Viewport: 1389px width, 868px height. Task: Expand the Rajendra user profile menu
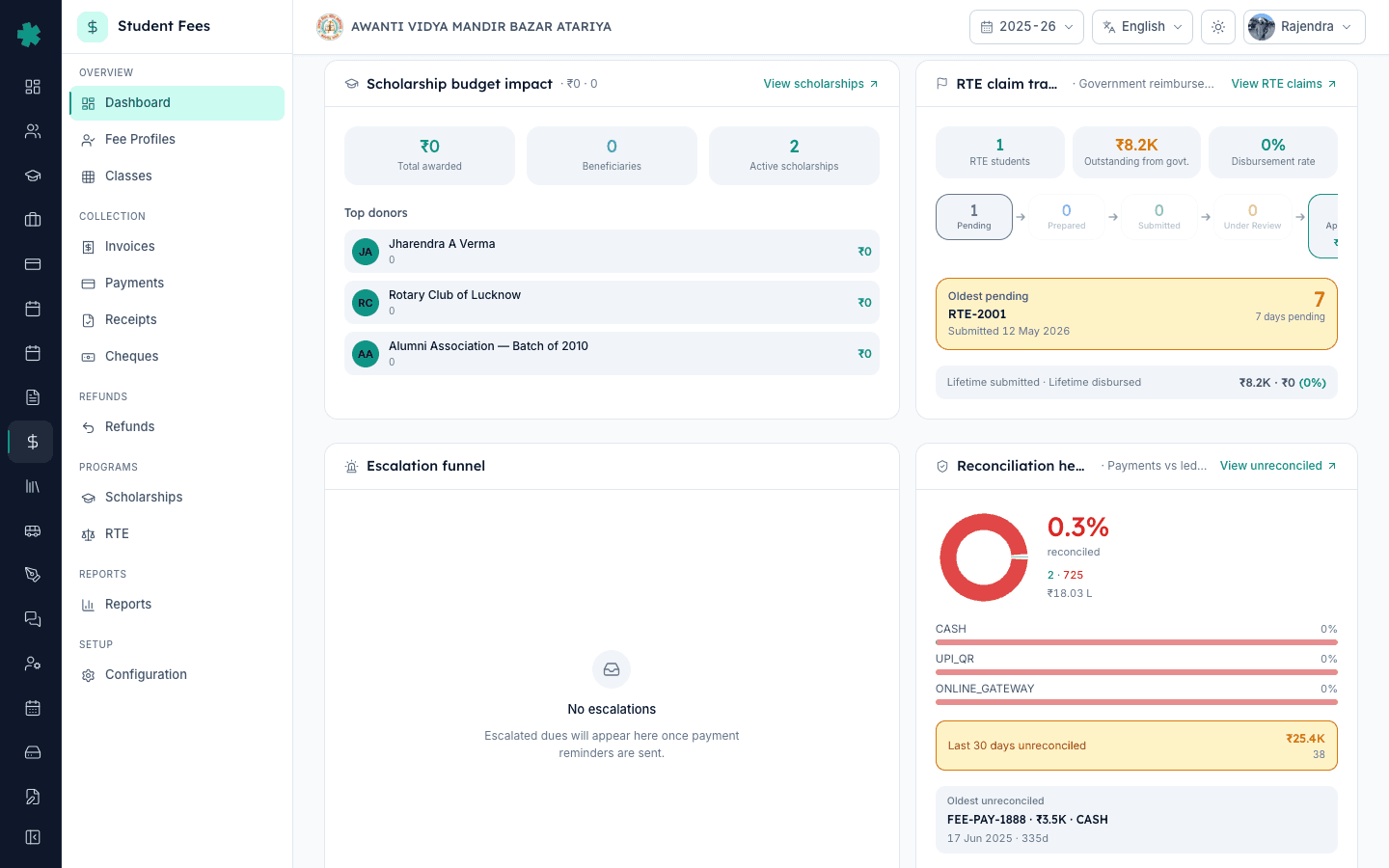click(1304, 27)
